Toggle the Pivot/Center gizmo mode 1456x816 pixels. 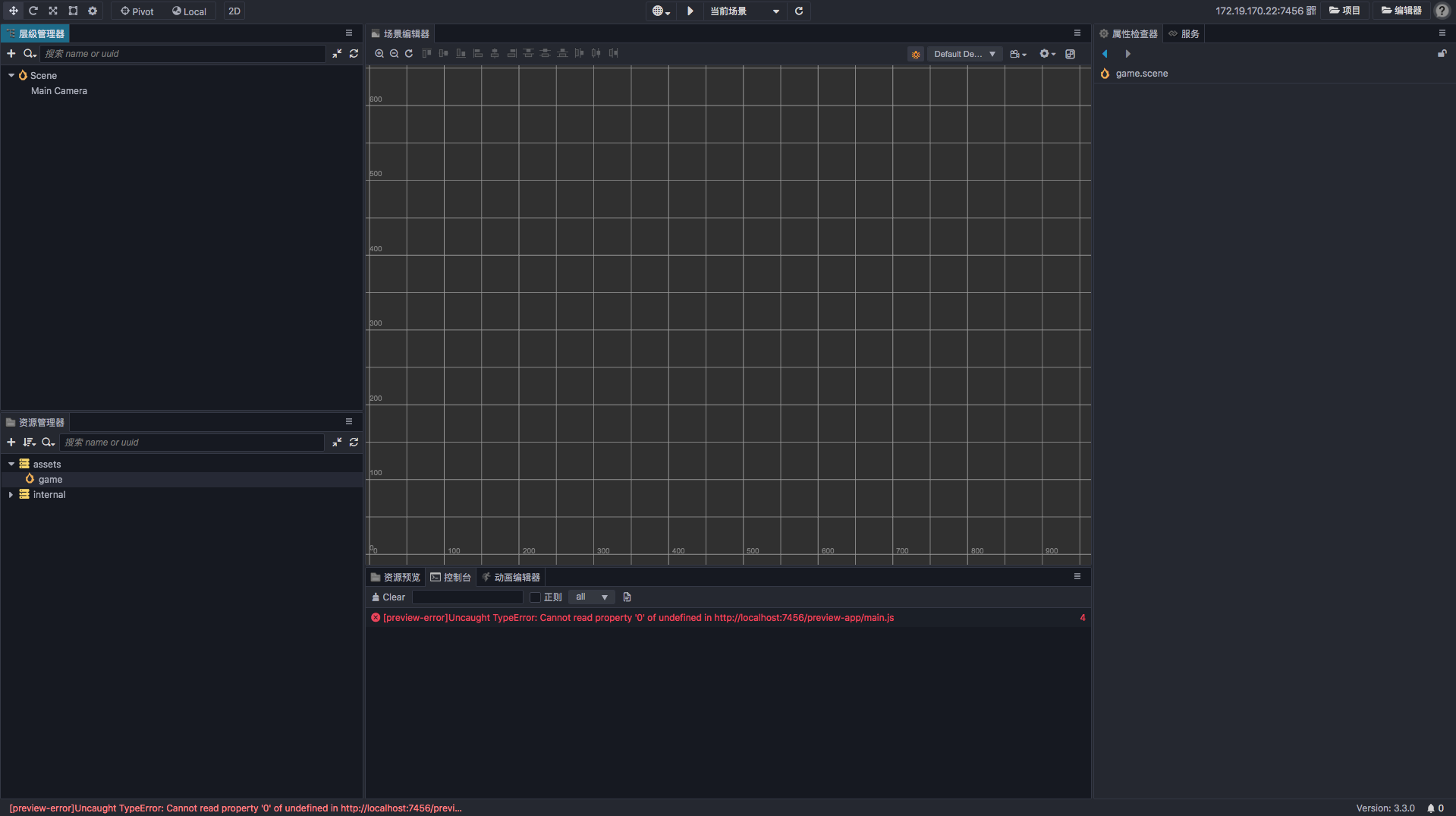click(x=137, y=11)
